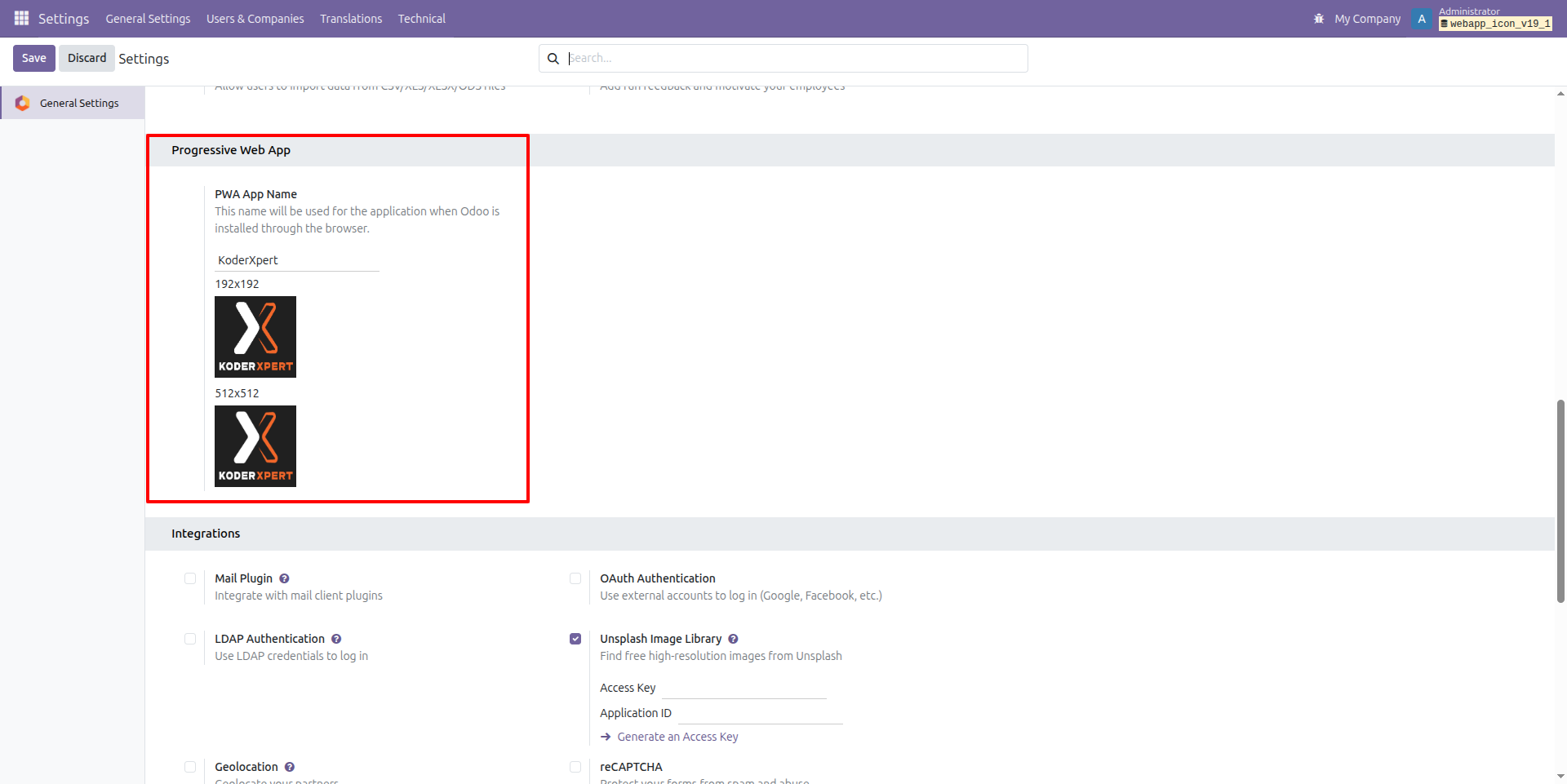
Task: Click the scrollbar down arrow
Action: pos(1560,777)
